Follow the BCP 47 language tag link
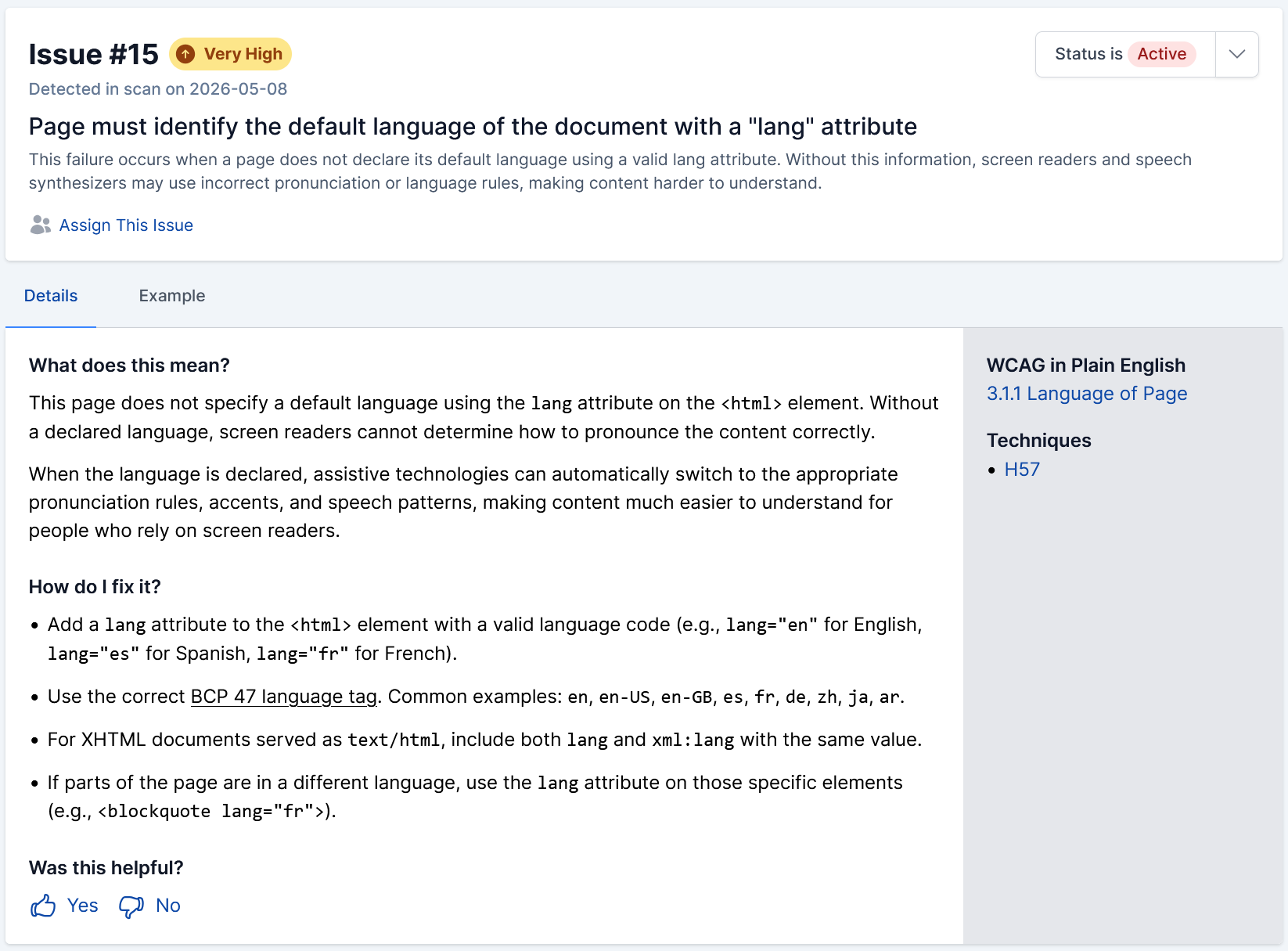 click(x=284, y=697)
